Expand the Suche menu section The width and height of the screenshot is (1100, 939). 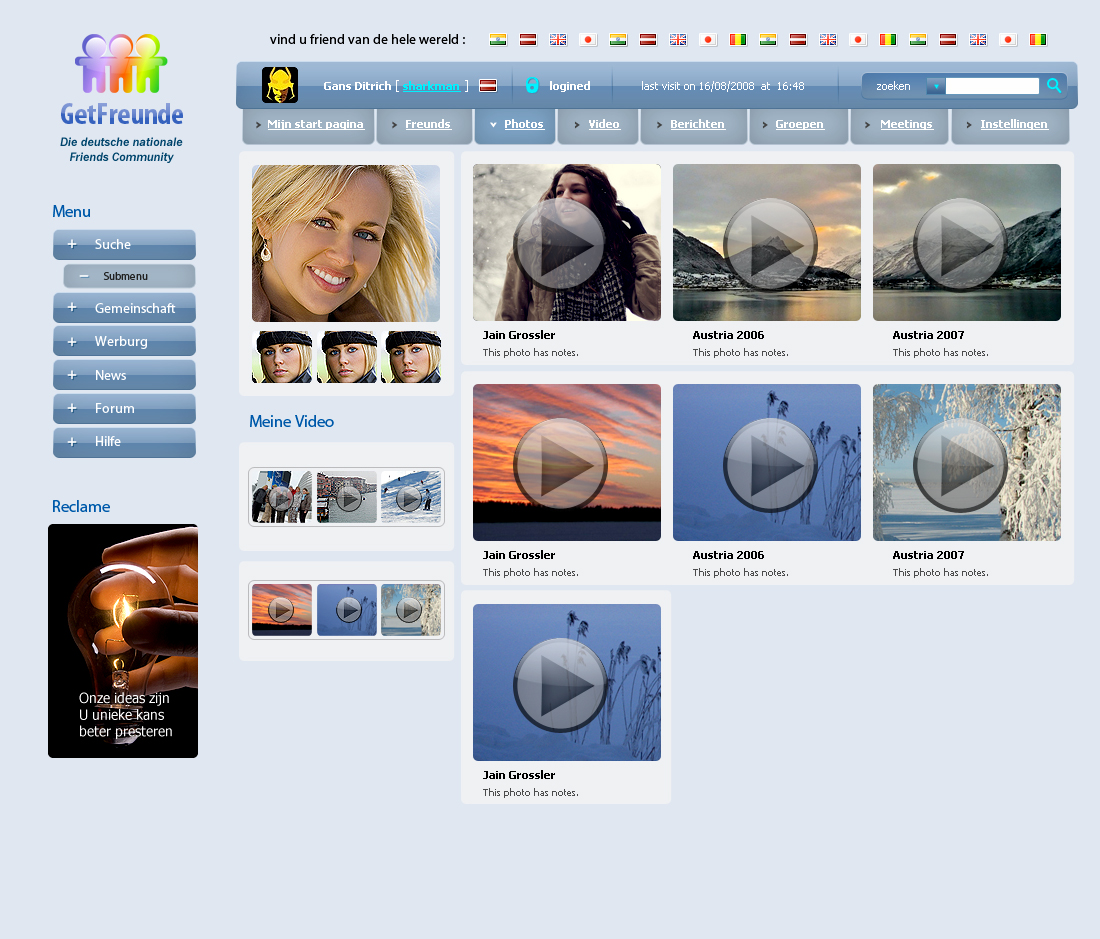(x=72, y=244)
